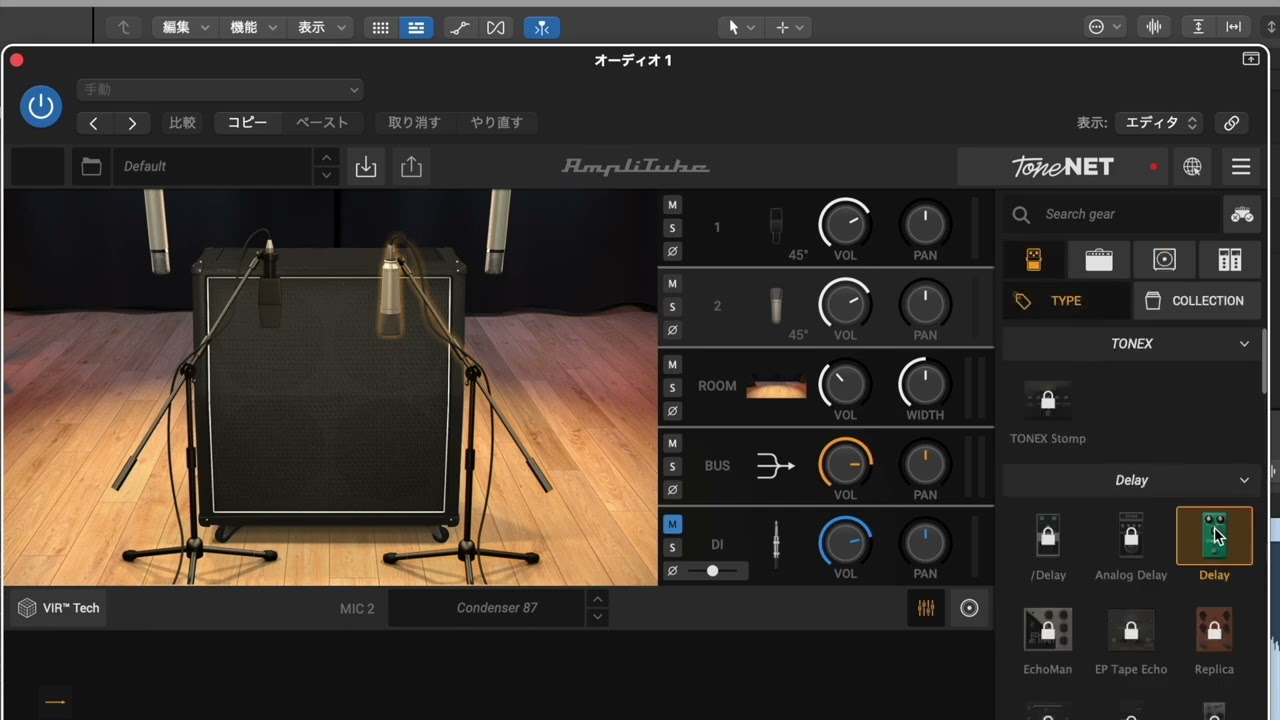Go to previous plugin setting arrow
1280x720 pixels.
94,123
